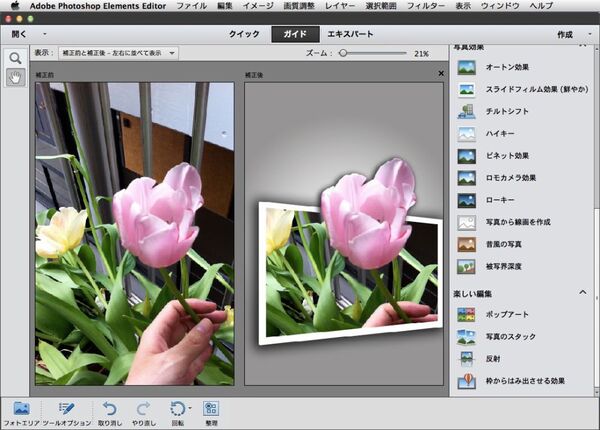Viewport: 600px width, 430px height.
Task: Collapse the 写真効果 section
Action: point(582,46)
